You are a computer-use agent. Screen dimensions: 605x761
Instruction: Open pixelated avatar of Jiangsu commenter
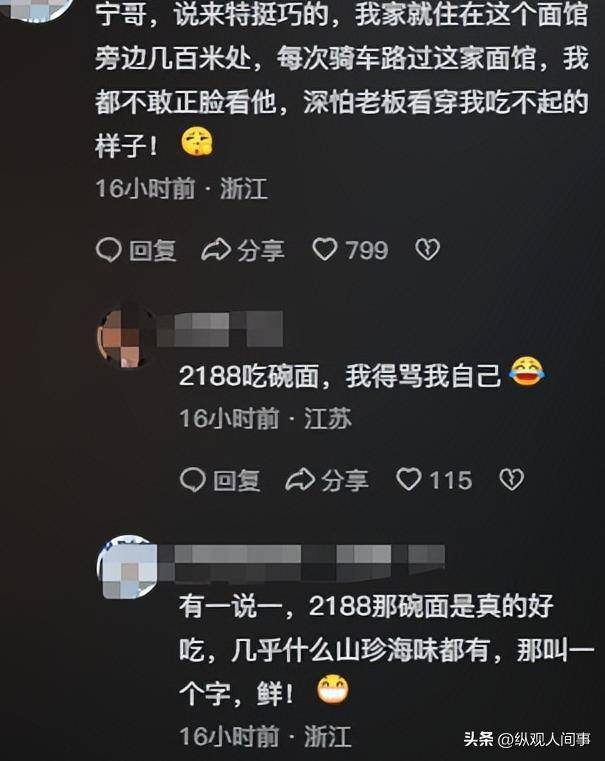[123, 337]
